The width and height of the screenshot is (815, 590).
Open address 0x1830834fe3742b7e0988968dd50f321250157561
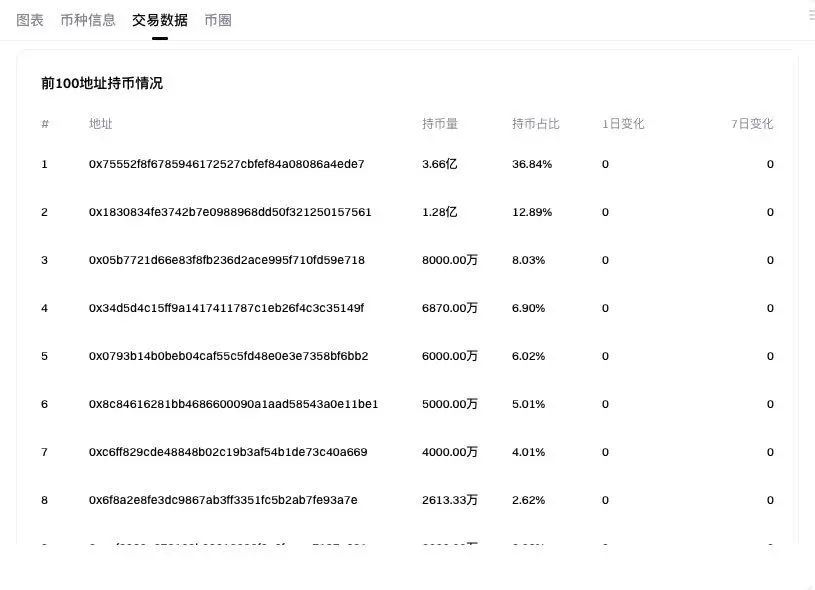(230, 212)
